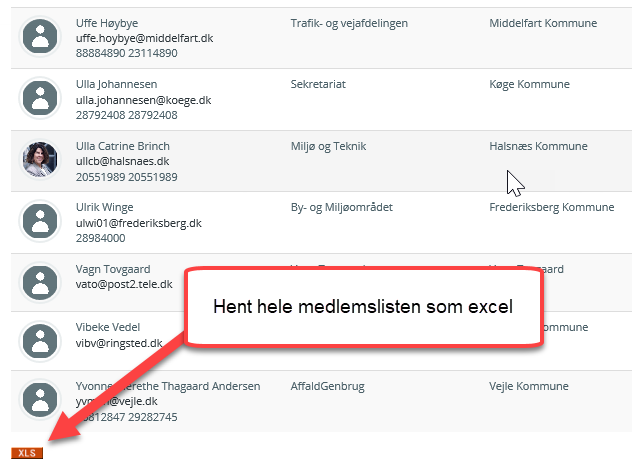The width and height of the screenshot is (632, 474).
Task: Click the XLS export icon
Action: point(27,453)
